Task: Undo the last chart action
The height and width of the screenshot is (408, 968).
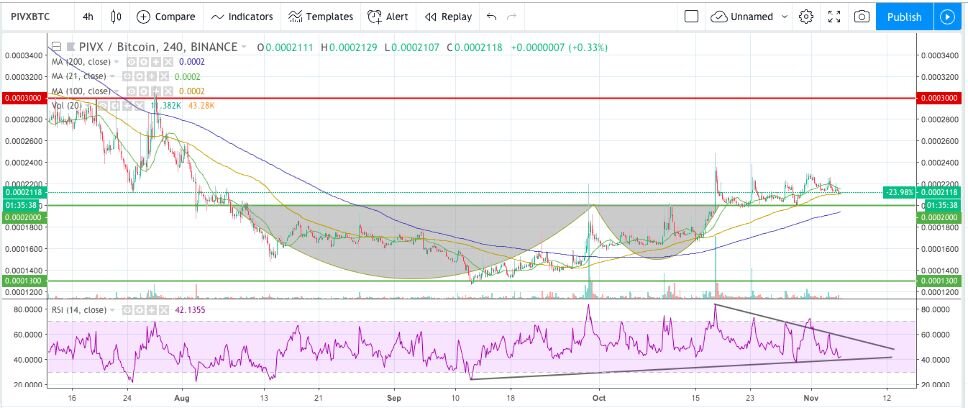Action: [491, 17]
